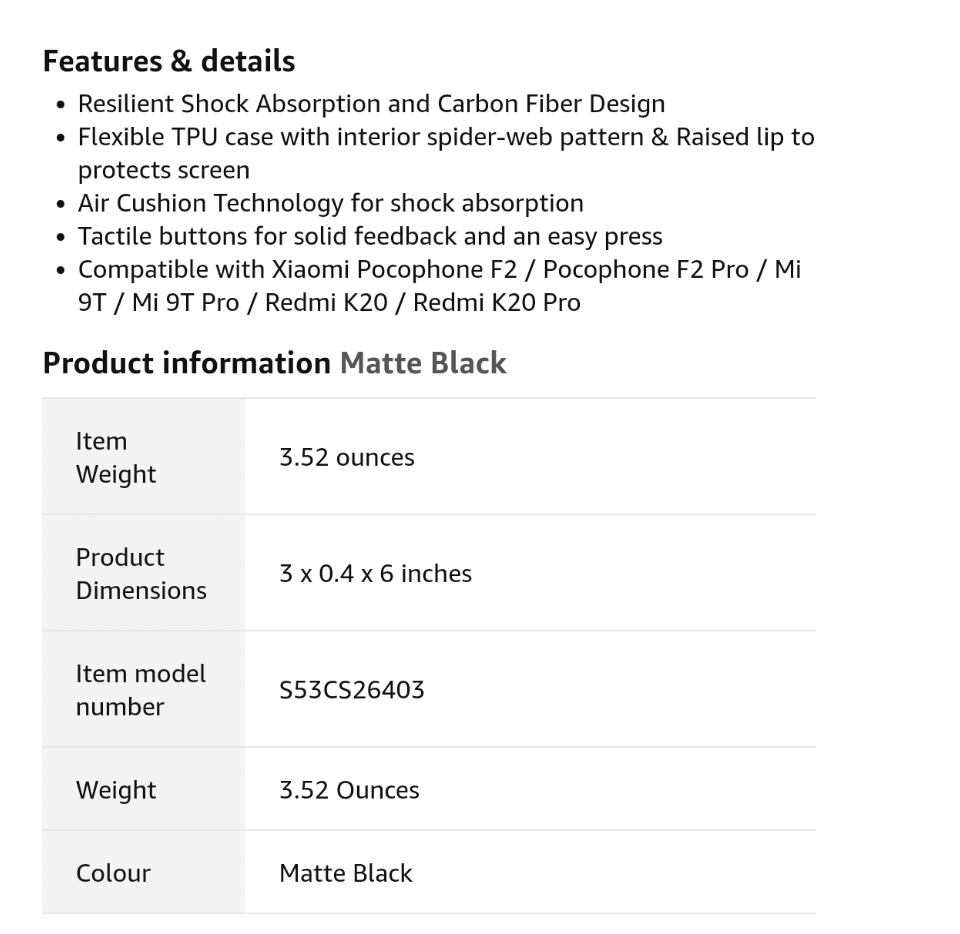
Task: Click the Colour row value 'Matte Black'
Action: [345, 873]
